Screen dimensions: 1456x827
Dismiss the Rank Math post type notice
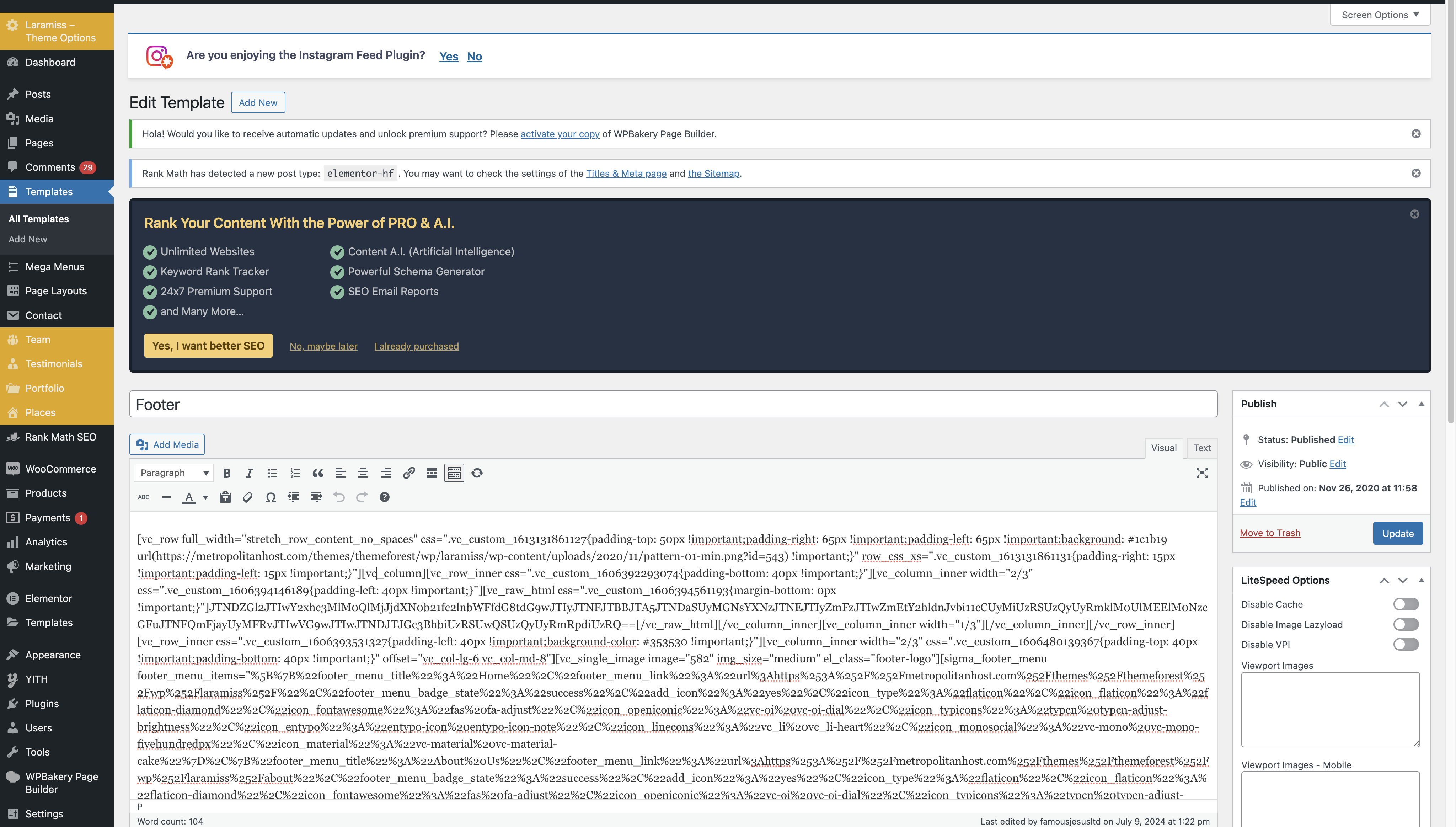[x=1416, y=173]
